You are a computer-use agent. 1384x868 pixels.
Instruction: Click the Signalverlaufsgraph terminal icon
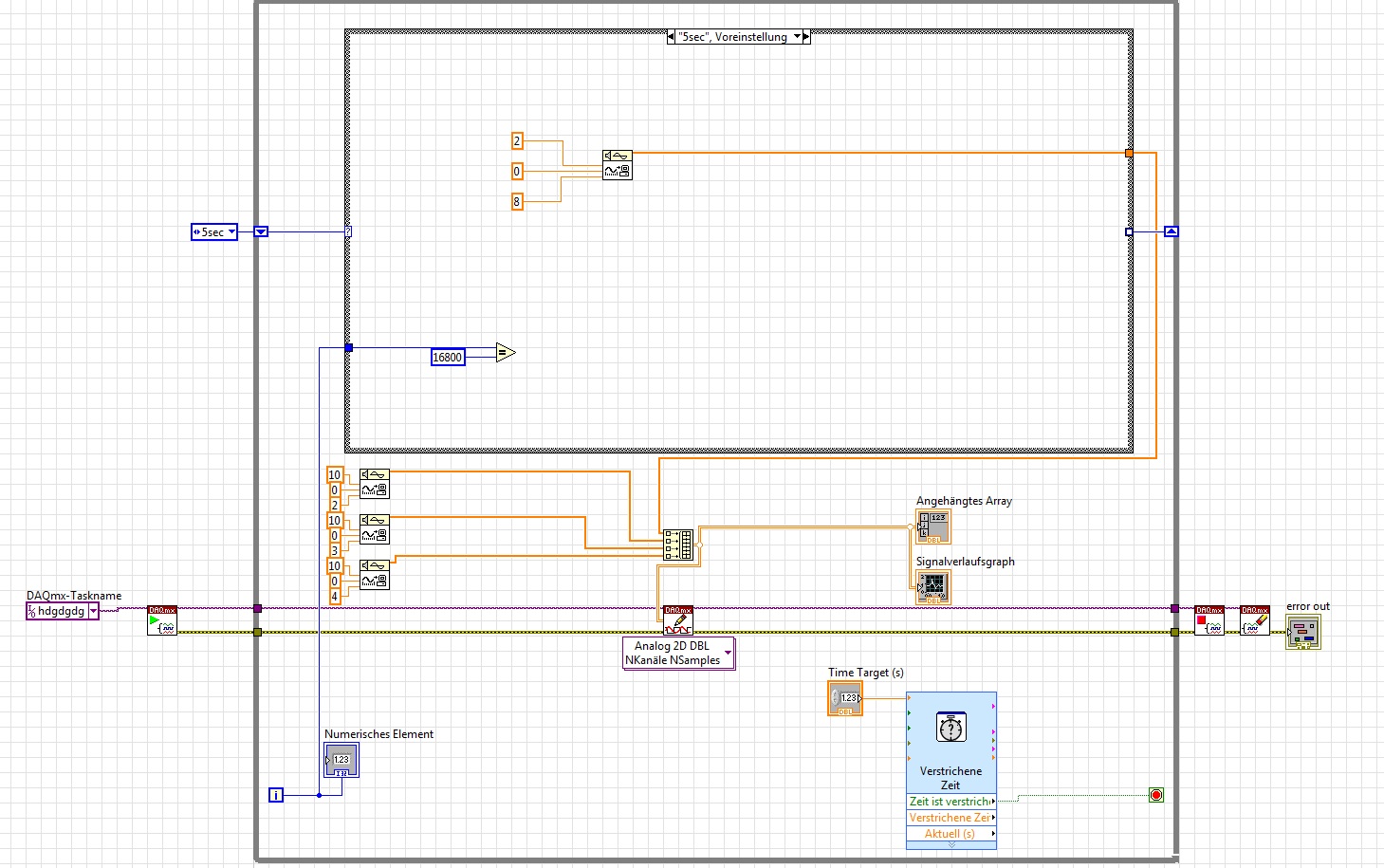pos(933,587)
